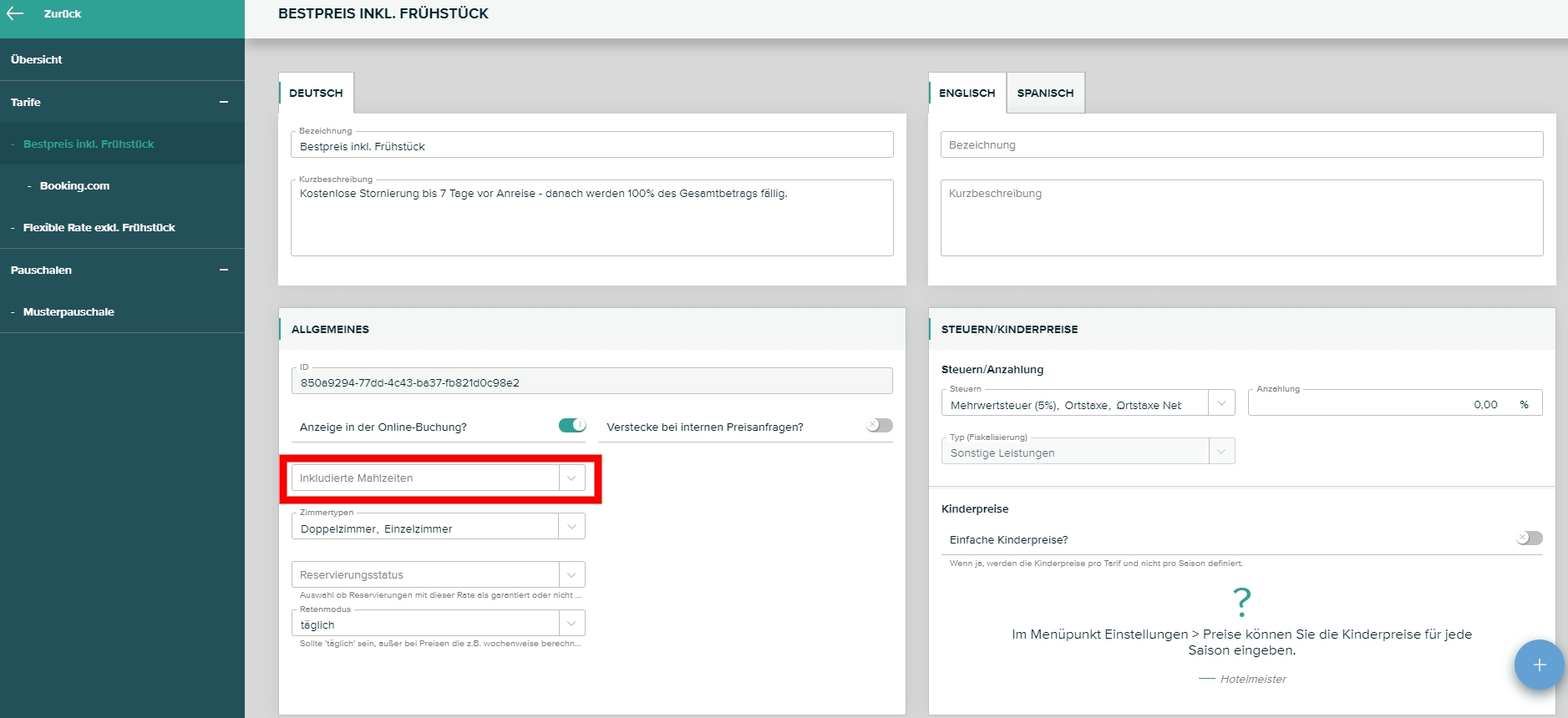The width and height of the screenshot is (1568, 718).
Task: Open the Reservierungsstatus dropdown
Action: [x=571, y=575]
